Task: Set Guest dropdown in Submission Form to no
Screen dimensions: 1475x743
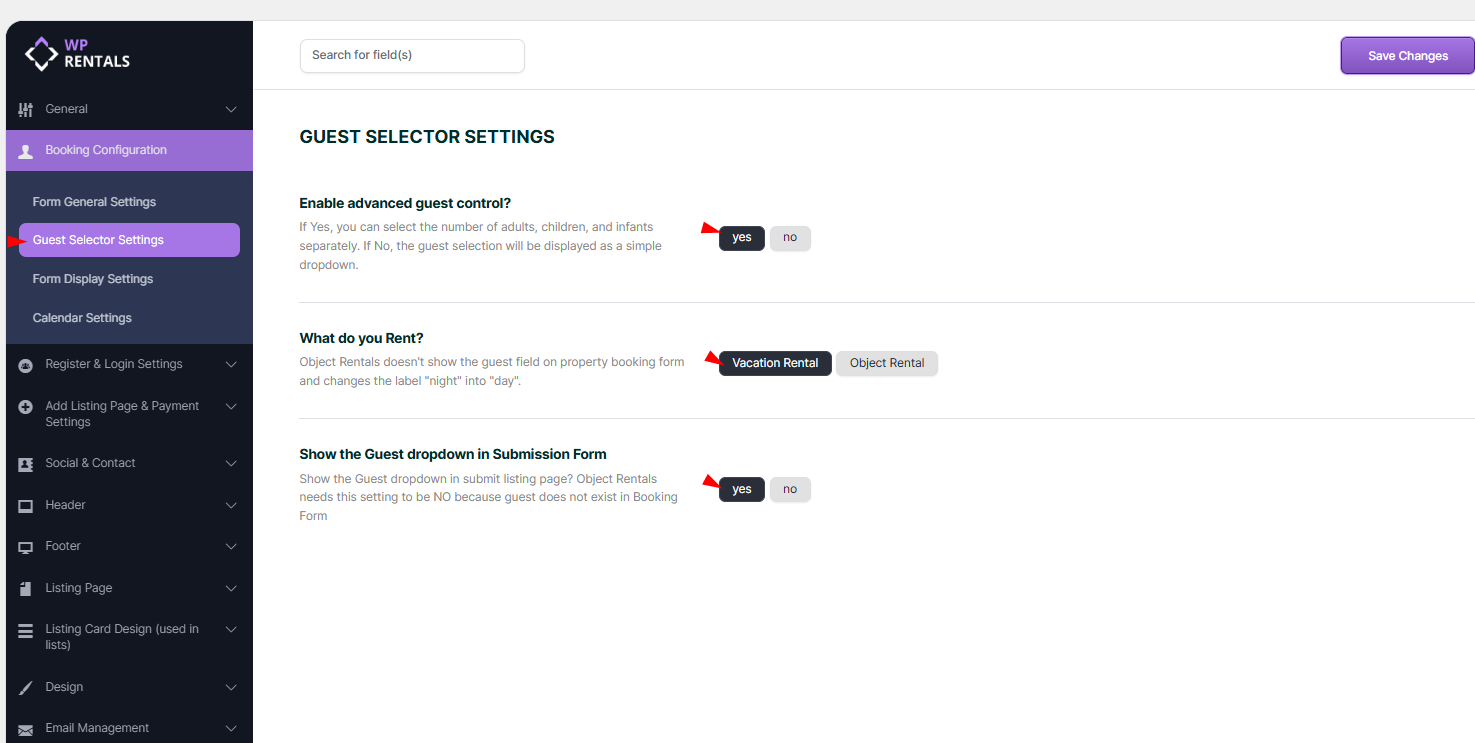Action: pyautogui.click(x=790, y=489)
